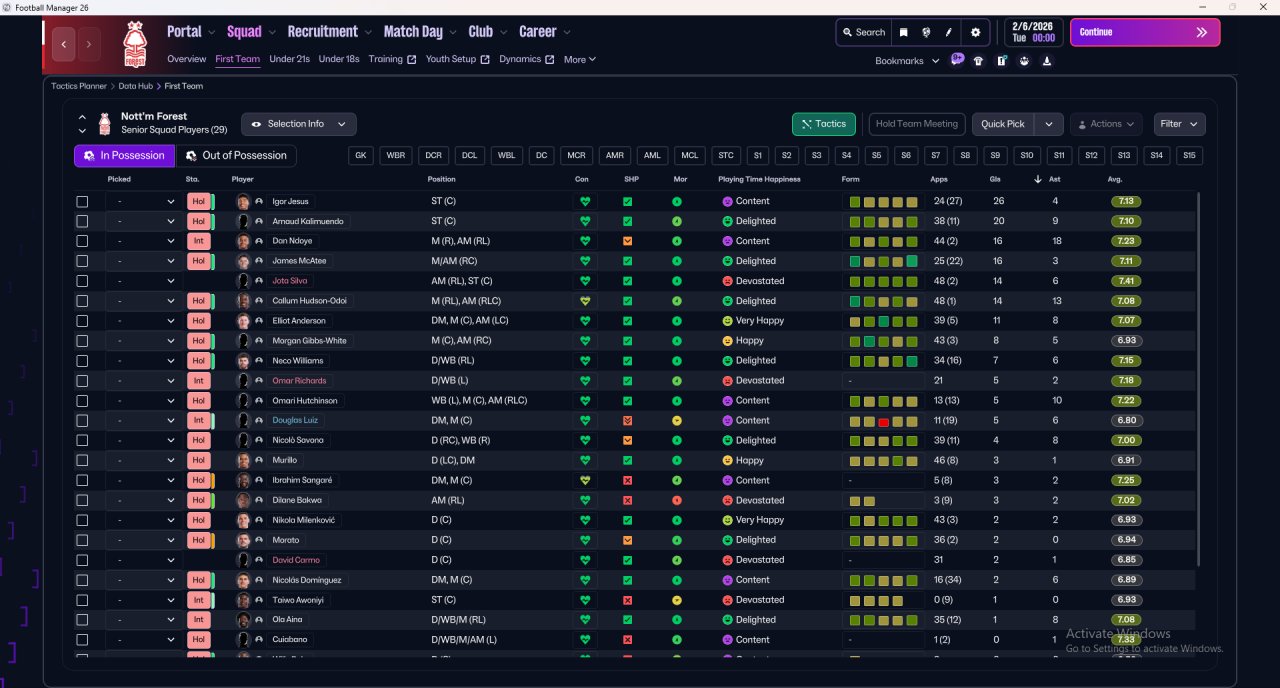Viewport: 1280px width, 688px height.
Task: Click the Search field in top bar
Action: (x=863, y=32)
